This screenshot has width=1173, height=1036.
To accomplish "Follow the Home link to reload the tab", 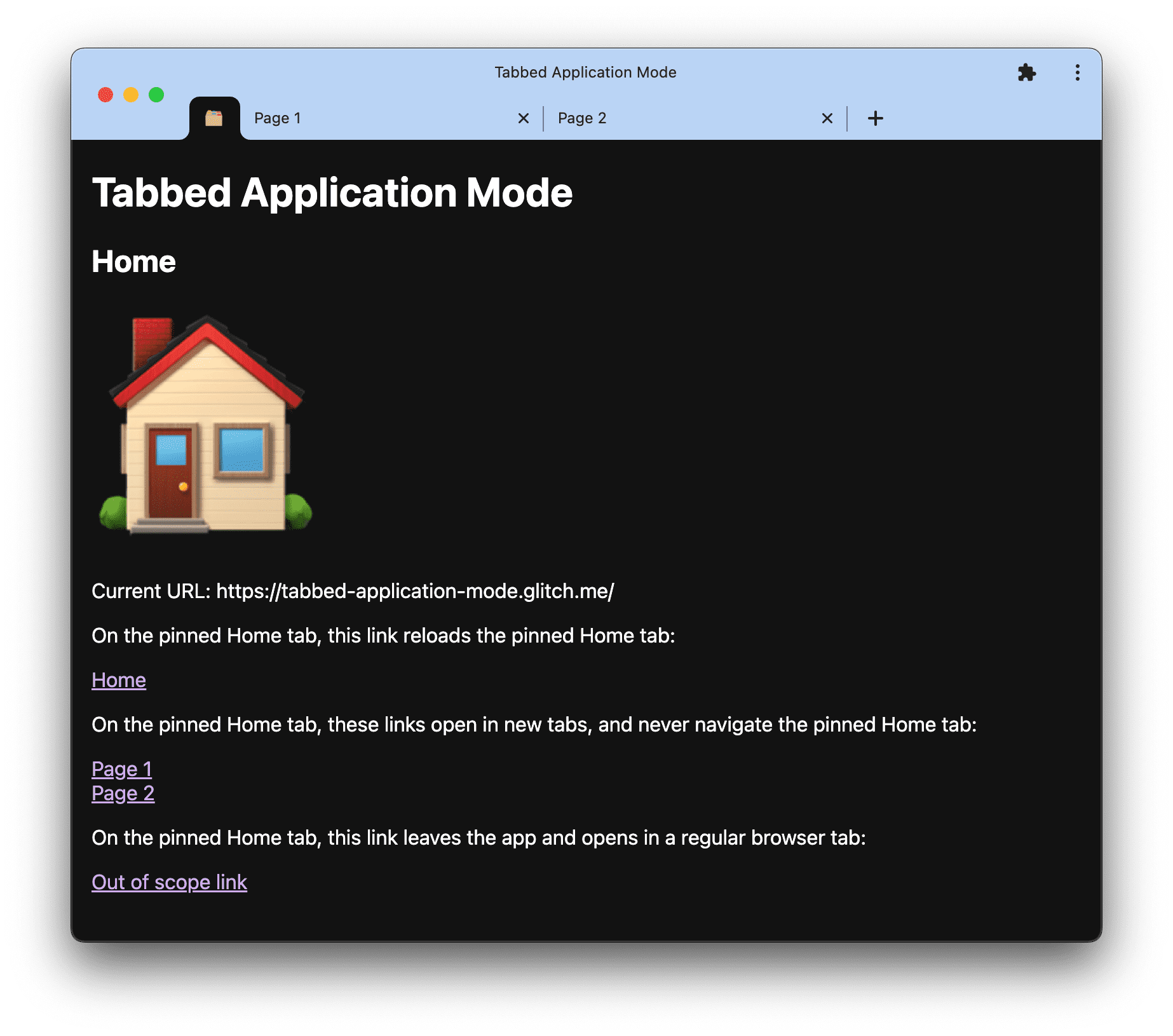I will [118, 680].
